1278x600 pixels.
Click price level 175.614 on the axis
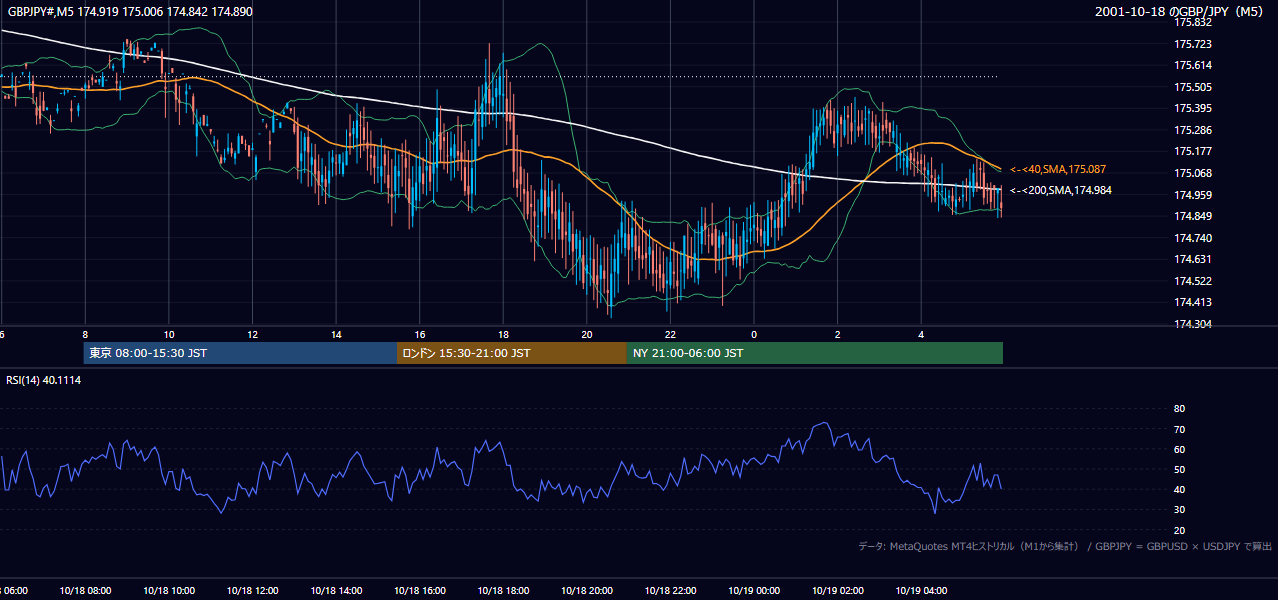point(1193,65)
